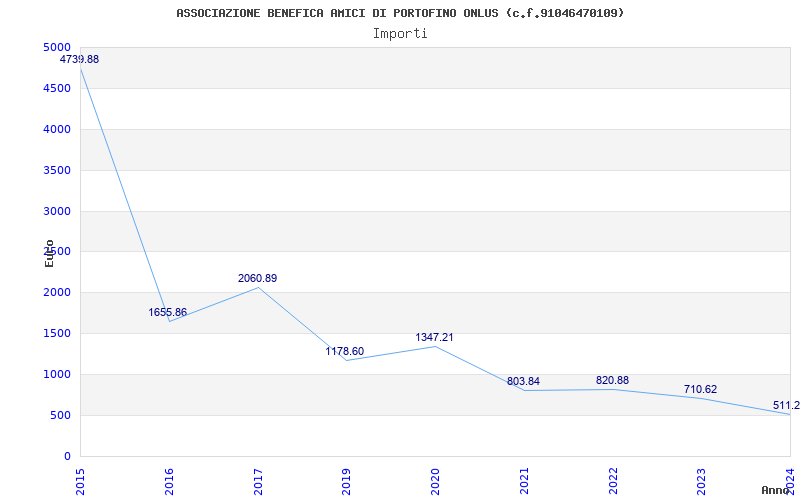Viewport: 800px width, 500px height.
Task: Select the 803.84 data label
Action: 523,382
